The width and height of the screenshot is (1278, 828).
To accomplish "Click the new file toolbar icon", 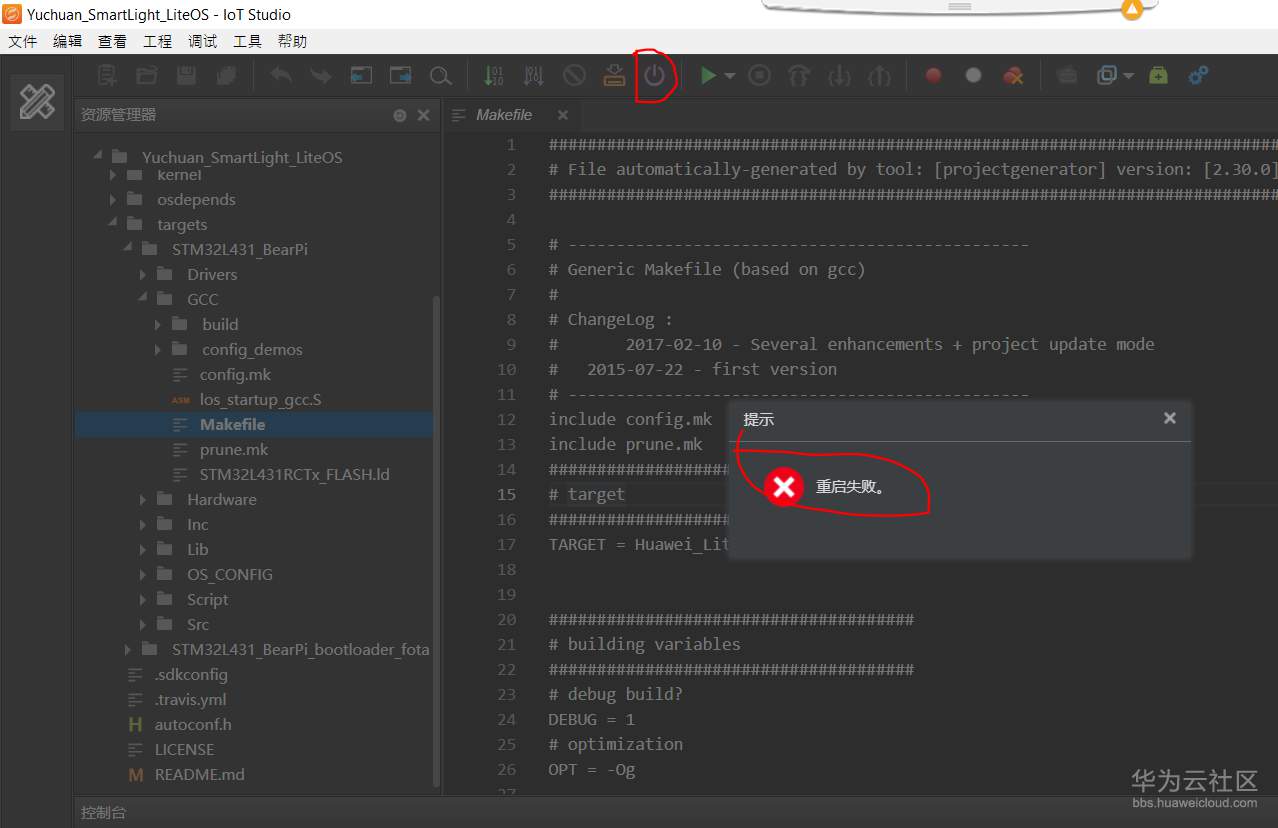I will [107, 75].
